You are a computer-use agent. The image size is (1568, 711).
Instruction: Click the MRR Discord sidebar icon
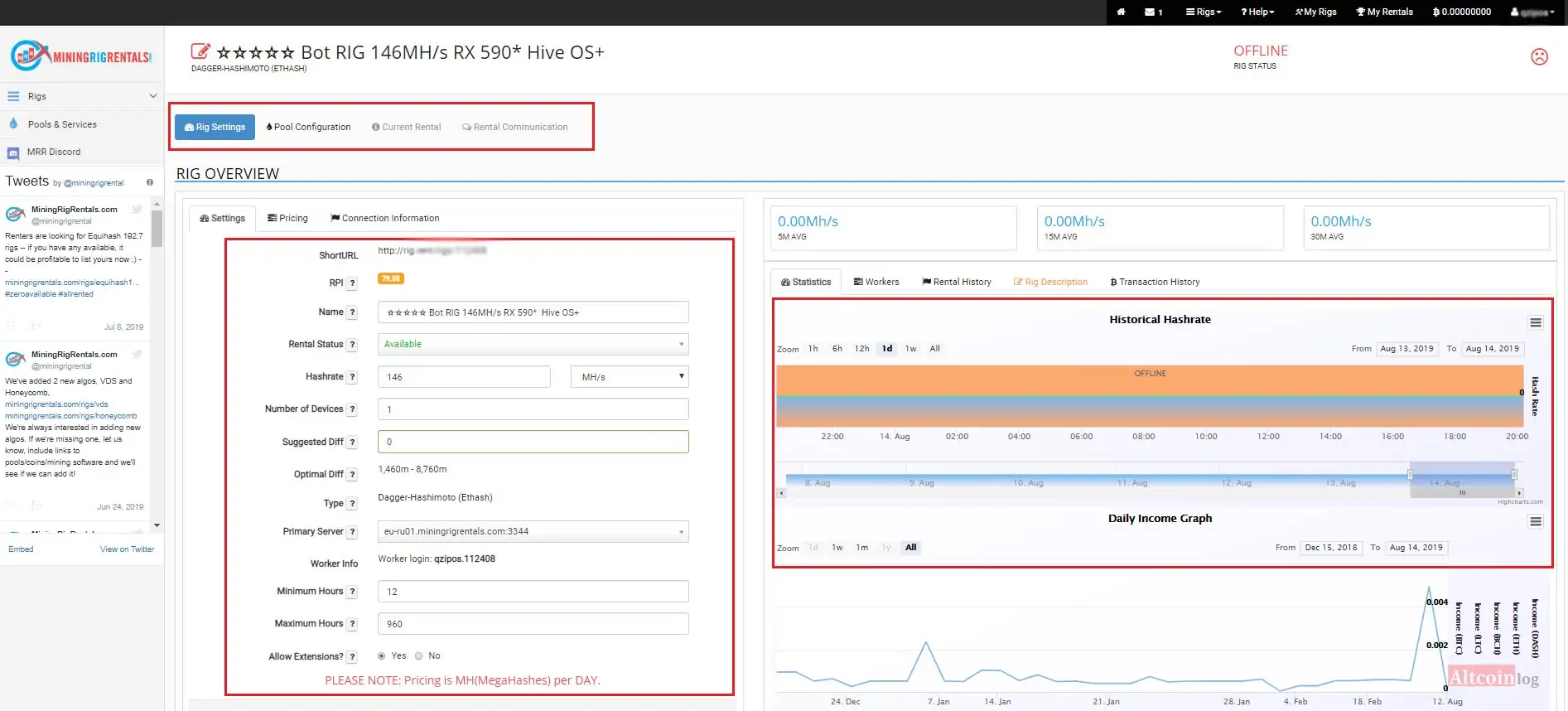[x=13, y=152]
